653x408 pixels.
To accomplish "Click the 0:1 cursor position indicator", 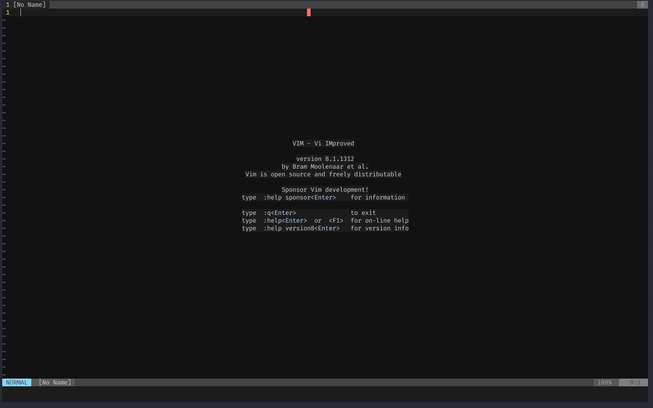I will 634,382.
